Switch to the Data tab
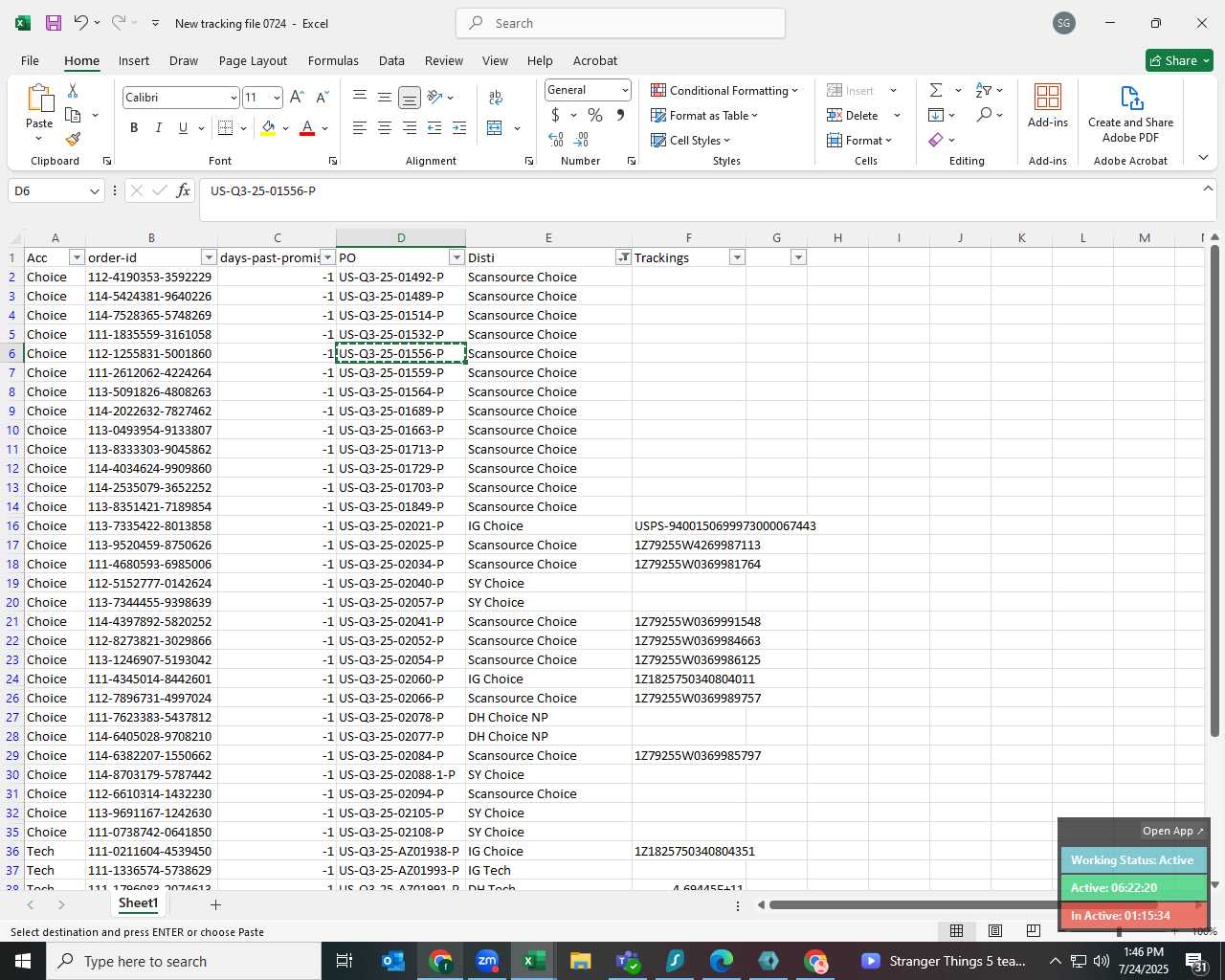 (391, 60)
